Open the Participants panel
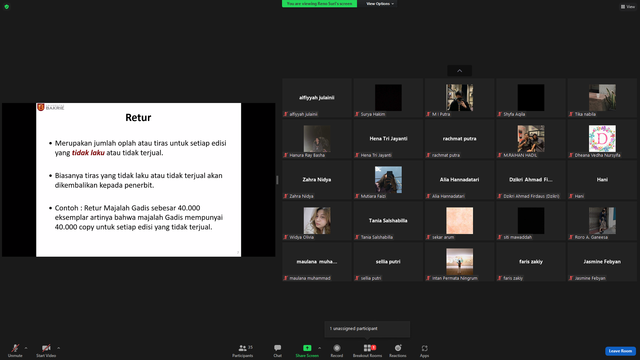This screenshot has height=360, width=640. [x=243, y=350]
